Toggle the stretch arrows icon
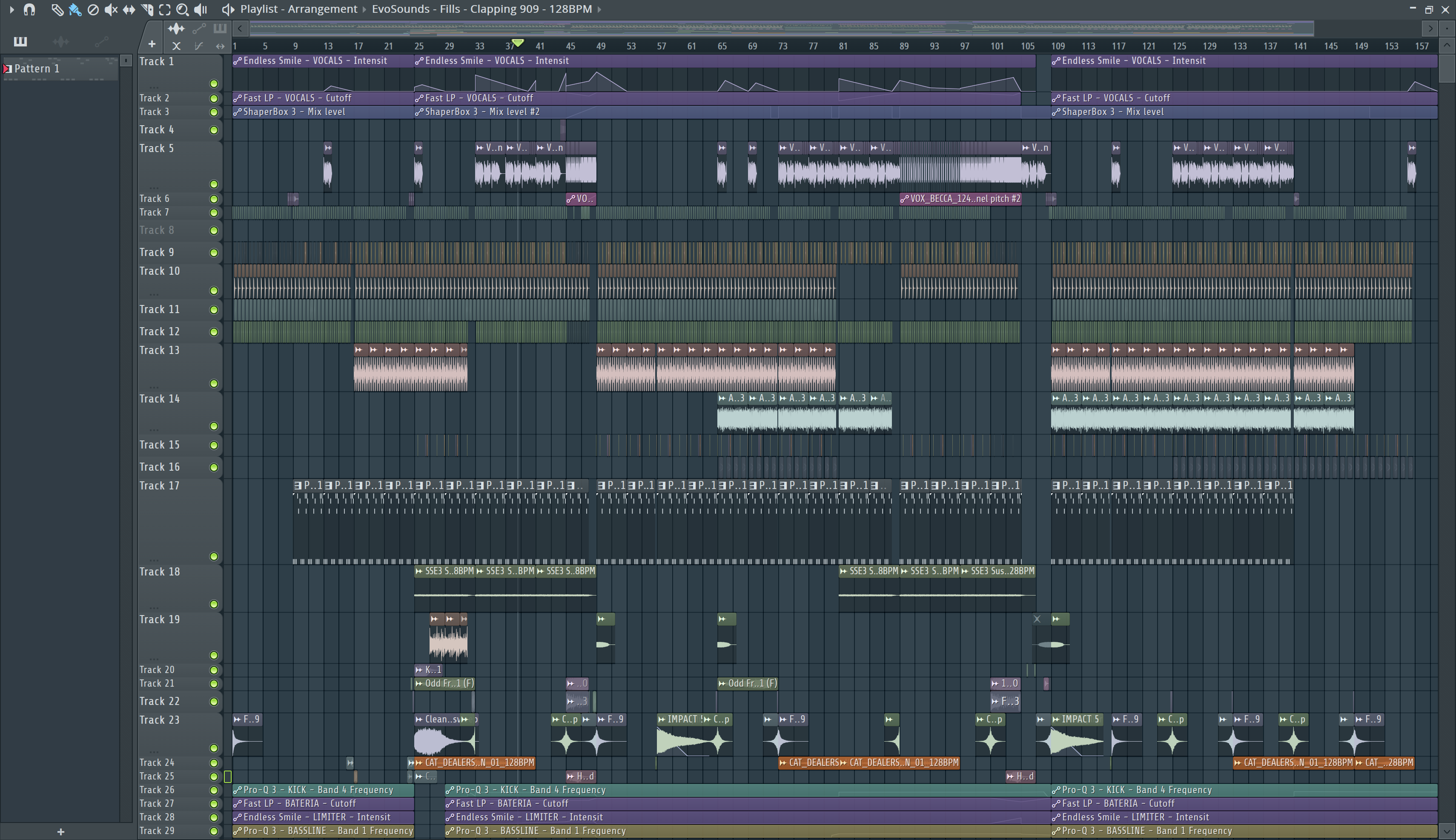The height and width of the screenshot is (840, 1456). click(220, 46)
